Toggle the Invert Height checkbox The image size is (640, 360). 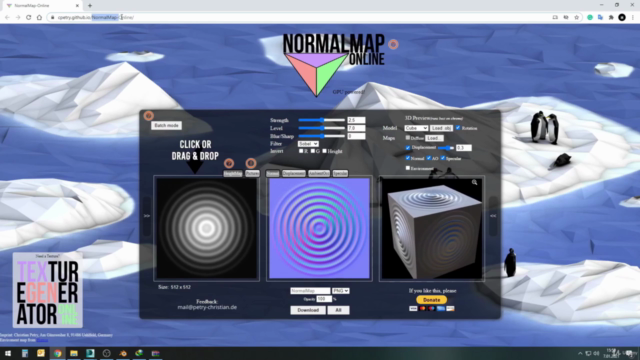(324, 151)
